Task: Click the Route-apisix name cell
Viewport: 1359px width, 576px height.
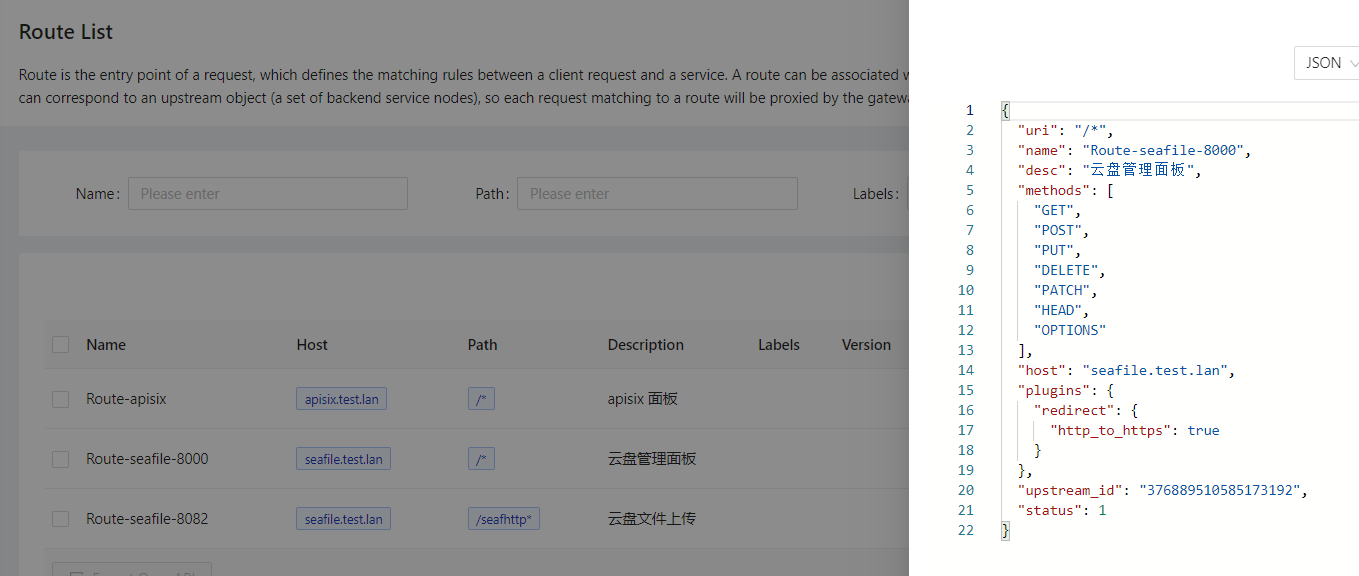Action: 126,399
